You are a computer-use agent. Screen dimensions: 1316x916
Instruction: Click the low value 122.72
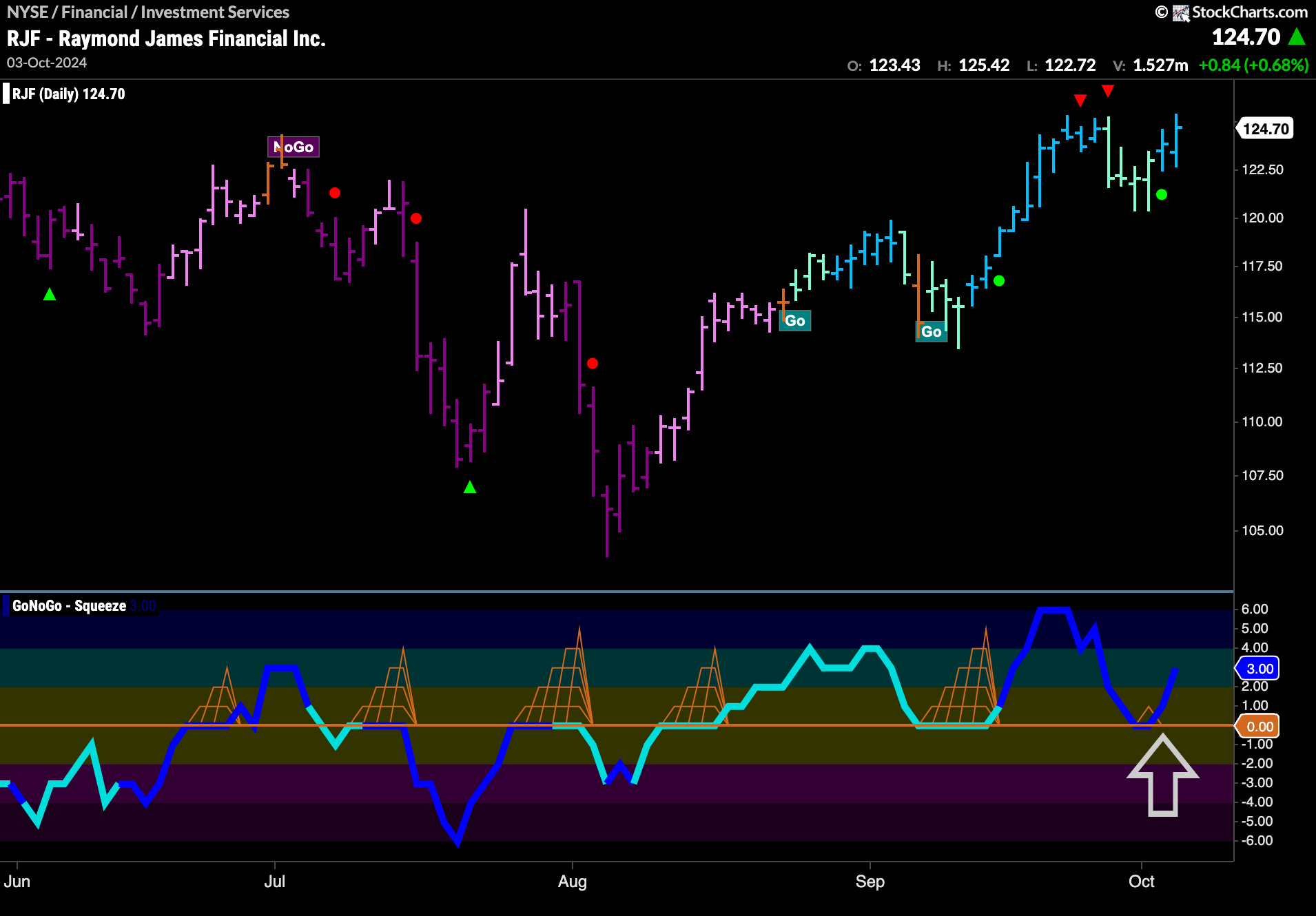[x=1070, y=65]
